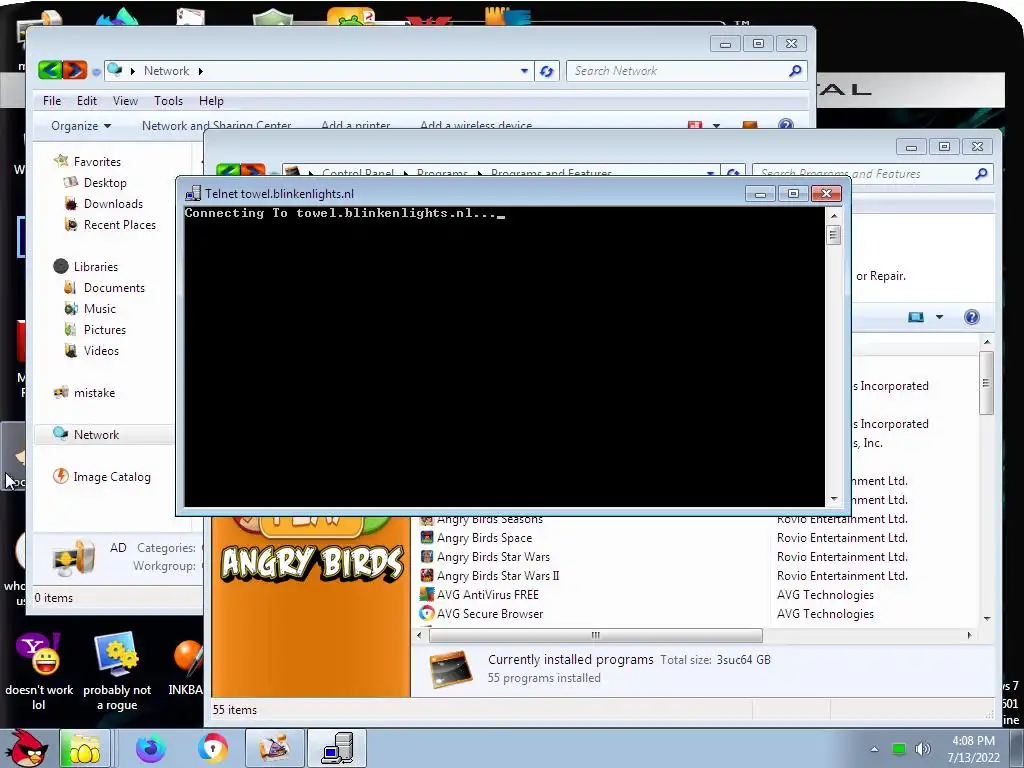Click the help icon in Programs and Features
The image size is (1024, 768).
pyautogui.click(x=971, y=317)
